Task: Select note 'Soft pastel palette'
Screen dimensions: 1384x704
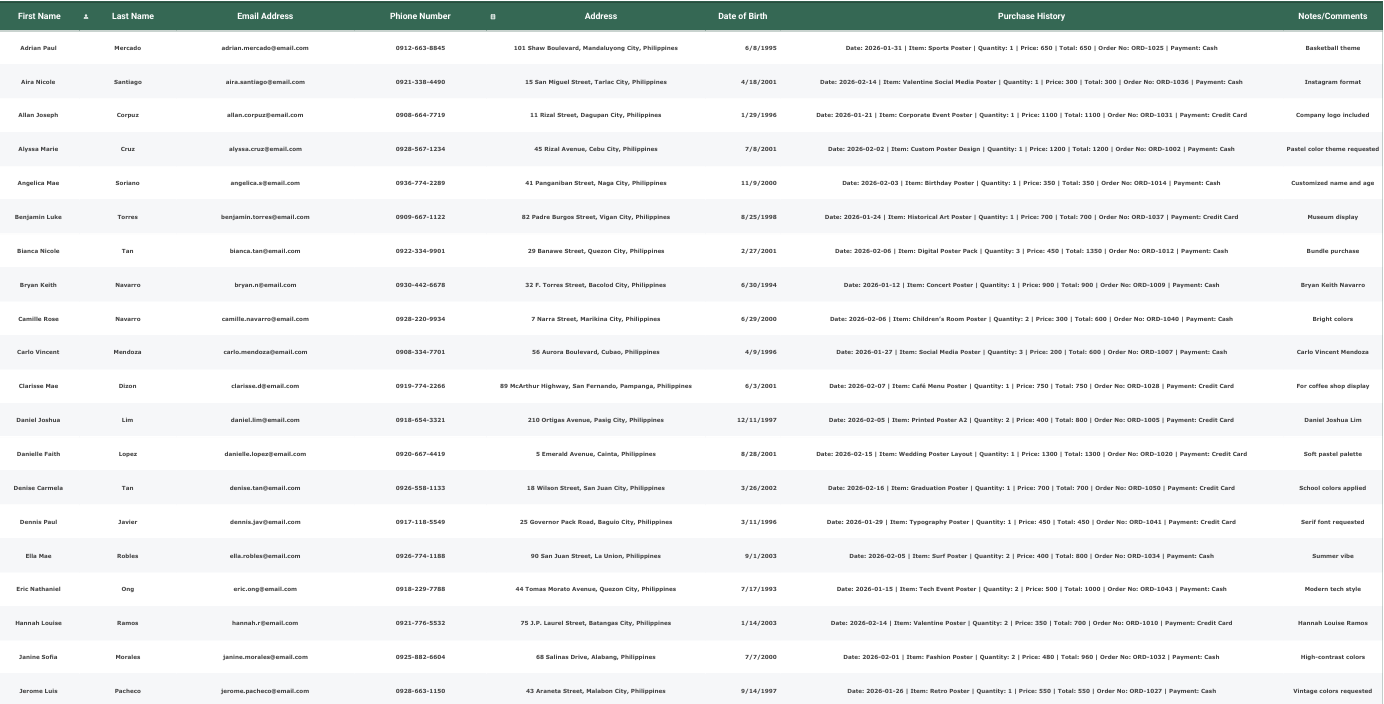Action: pos(1332,454)
